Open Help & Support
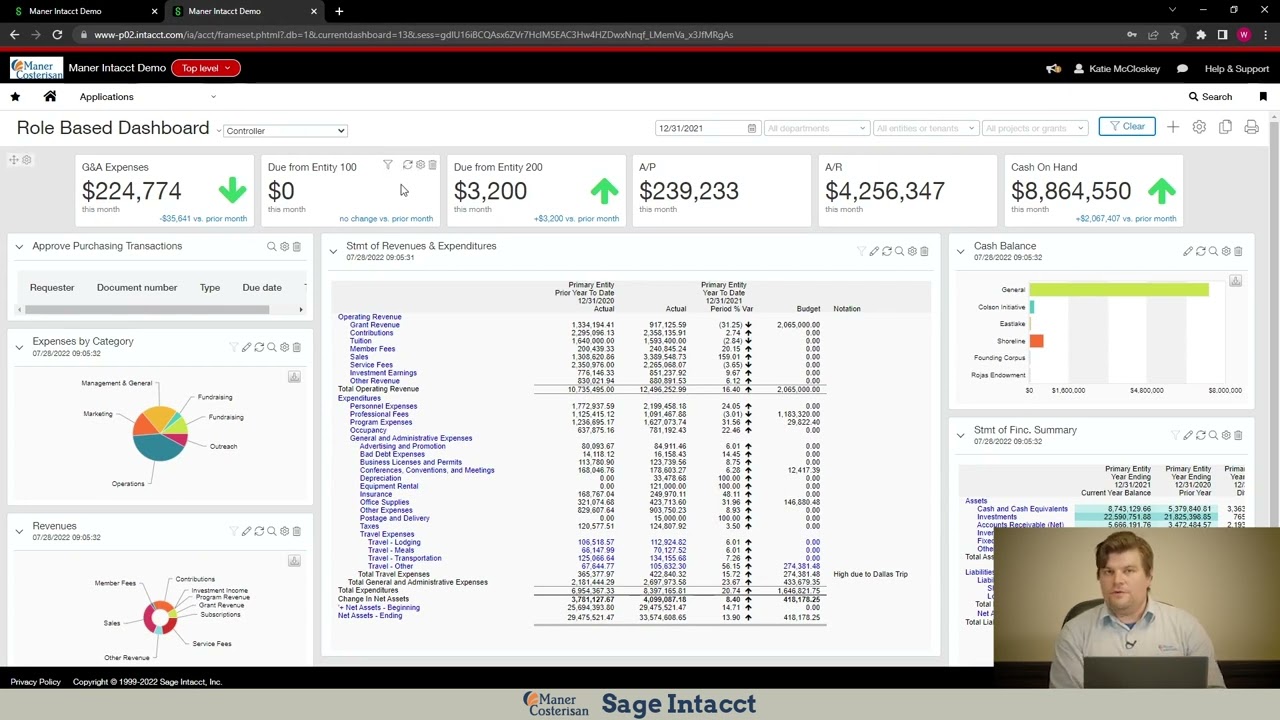 1237,69
